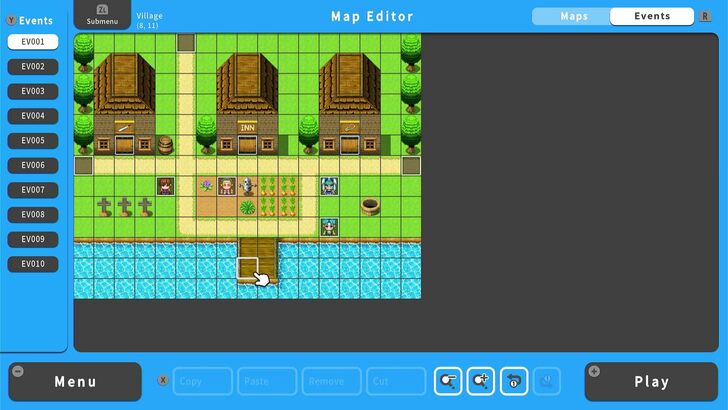Switch to the Events tab
Image resolution: width=728 pixels, height=410 pixels.
coord(652,16)
